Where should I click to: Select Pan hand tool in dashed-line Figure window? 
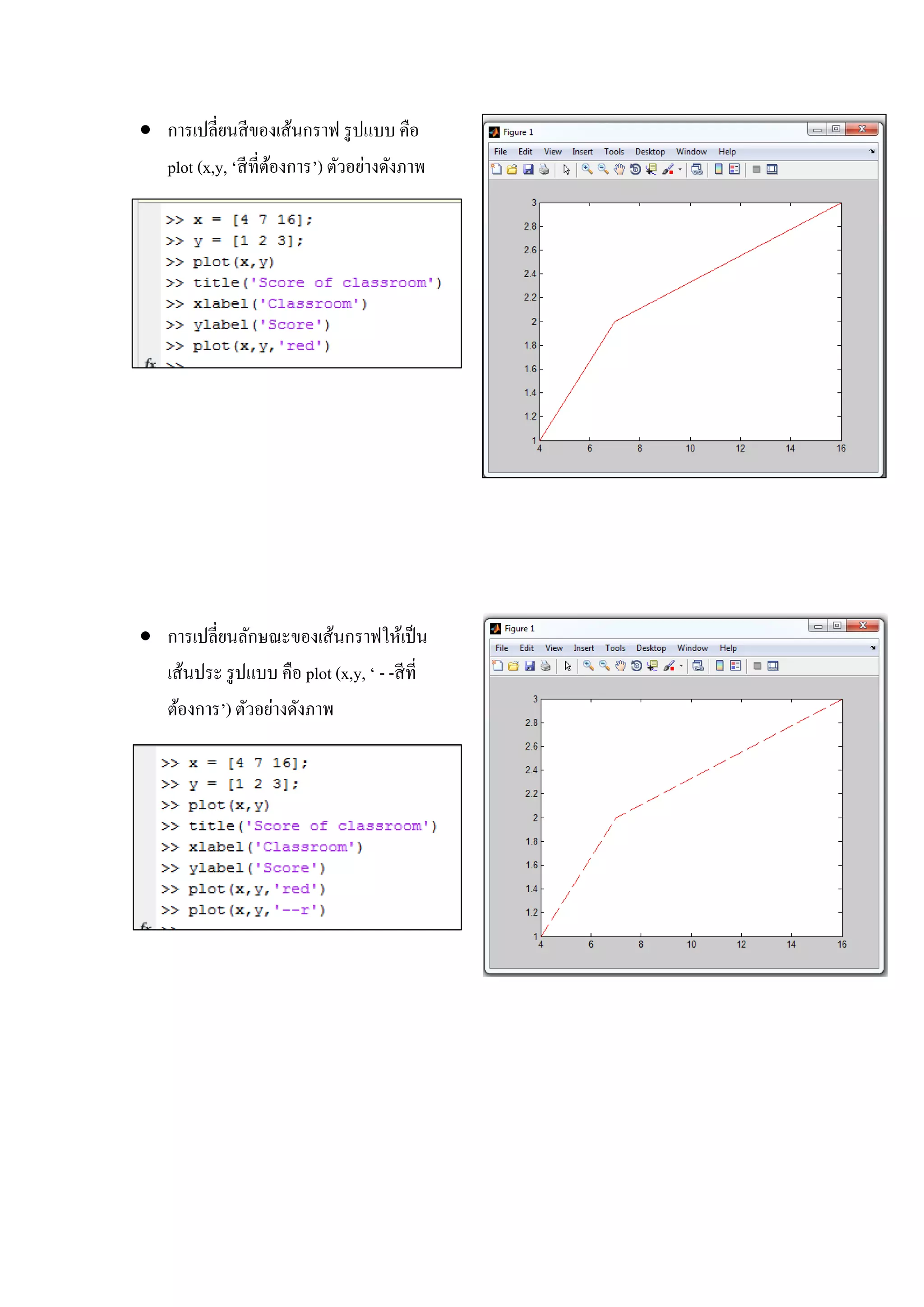click(620, 665)
